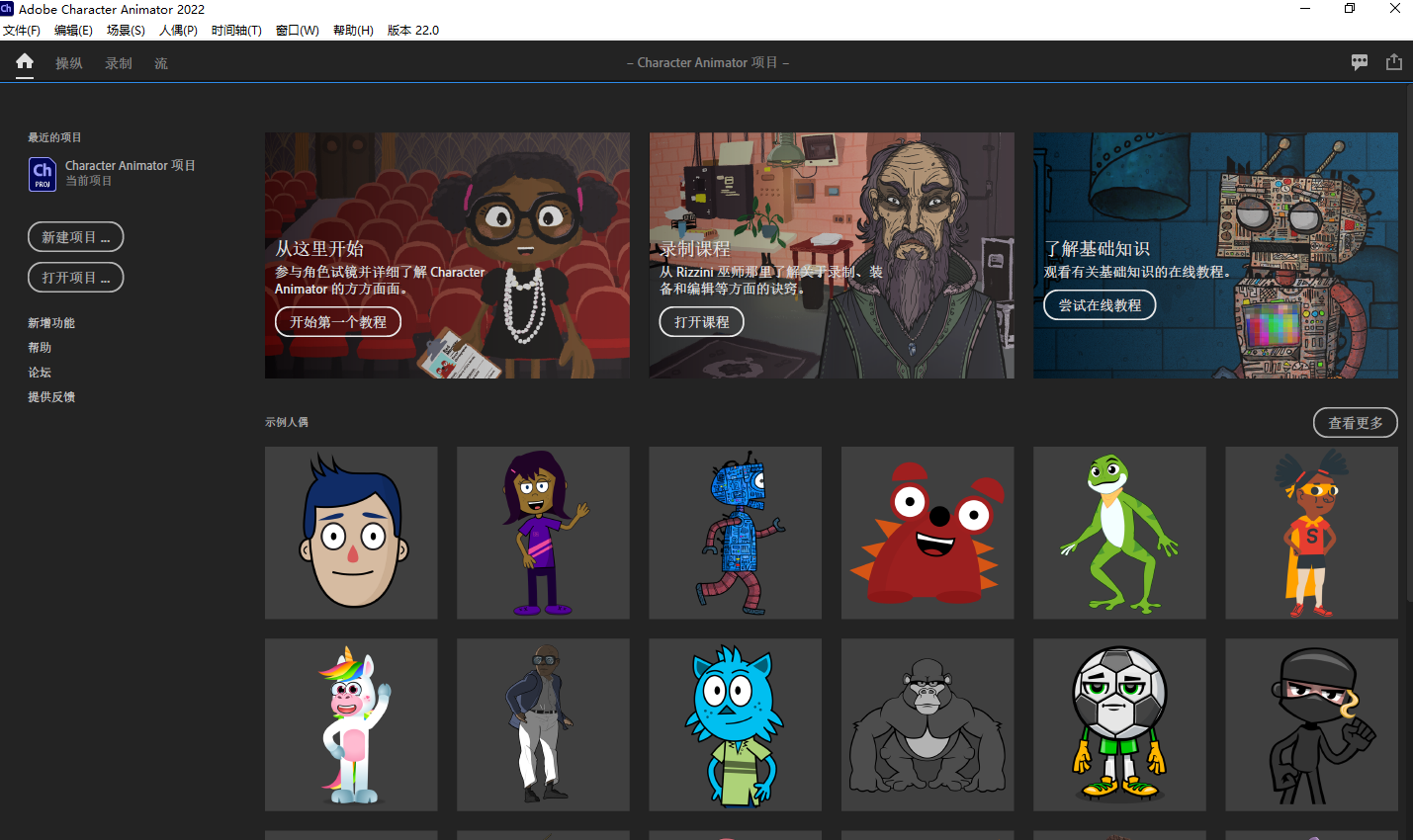
Task: Open the 论坛 link in the sidebar
Action: tap(39, 372)
